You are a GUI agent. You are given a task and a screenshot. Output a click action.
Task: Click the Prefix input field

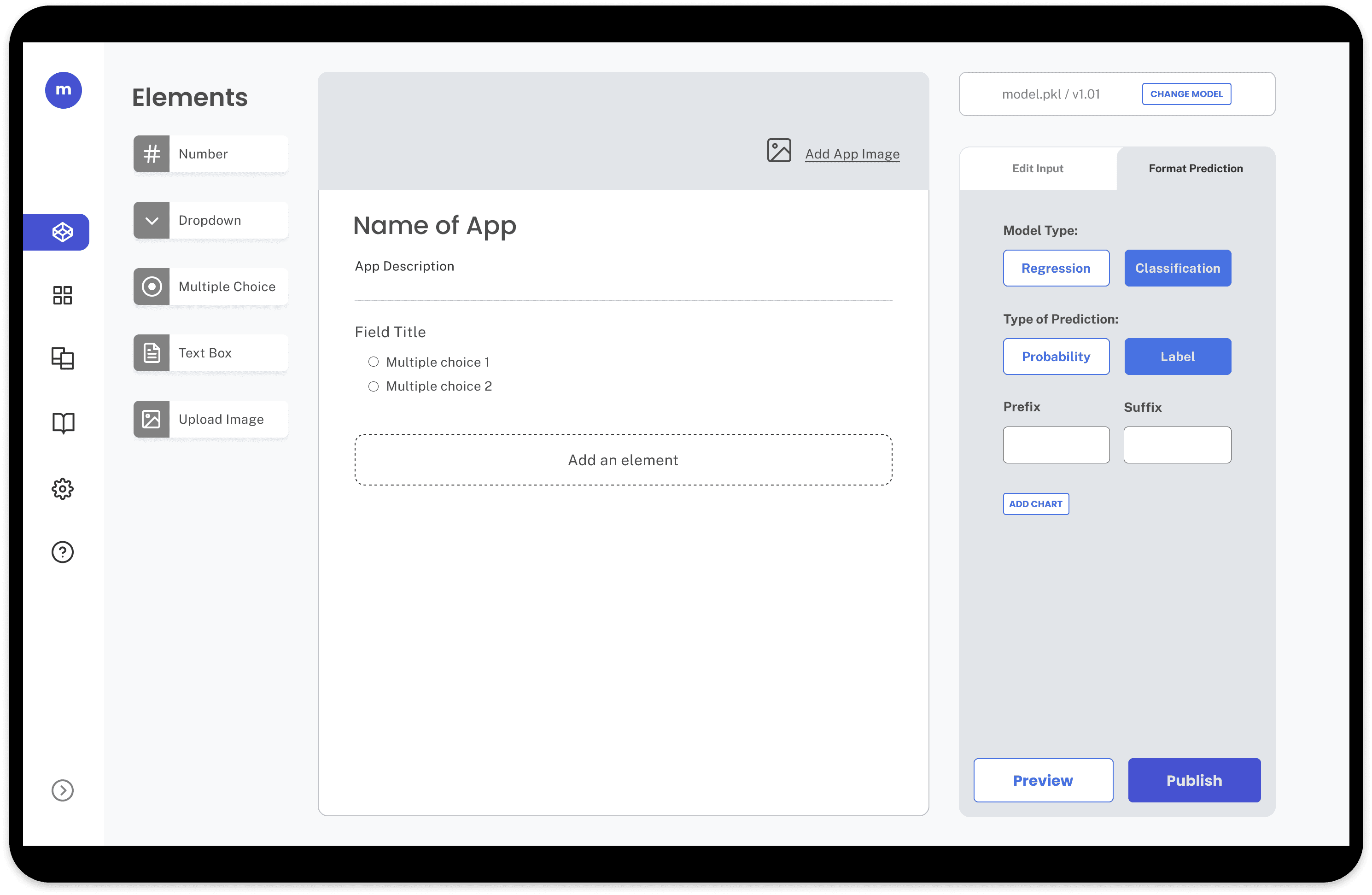[1056, 445]
